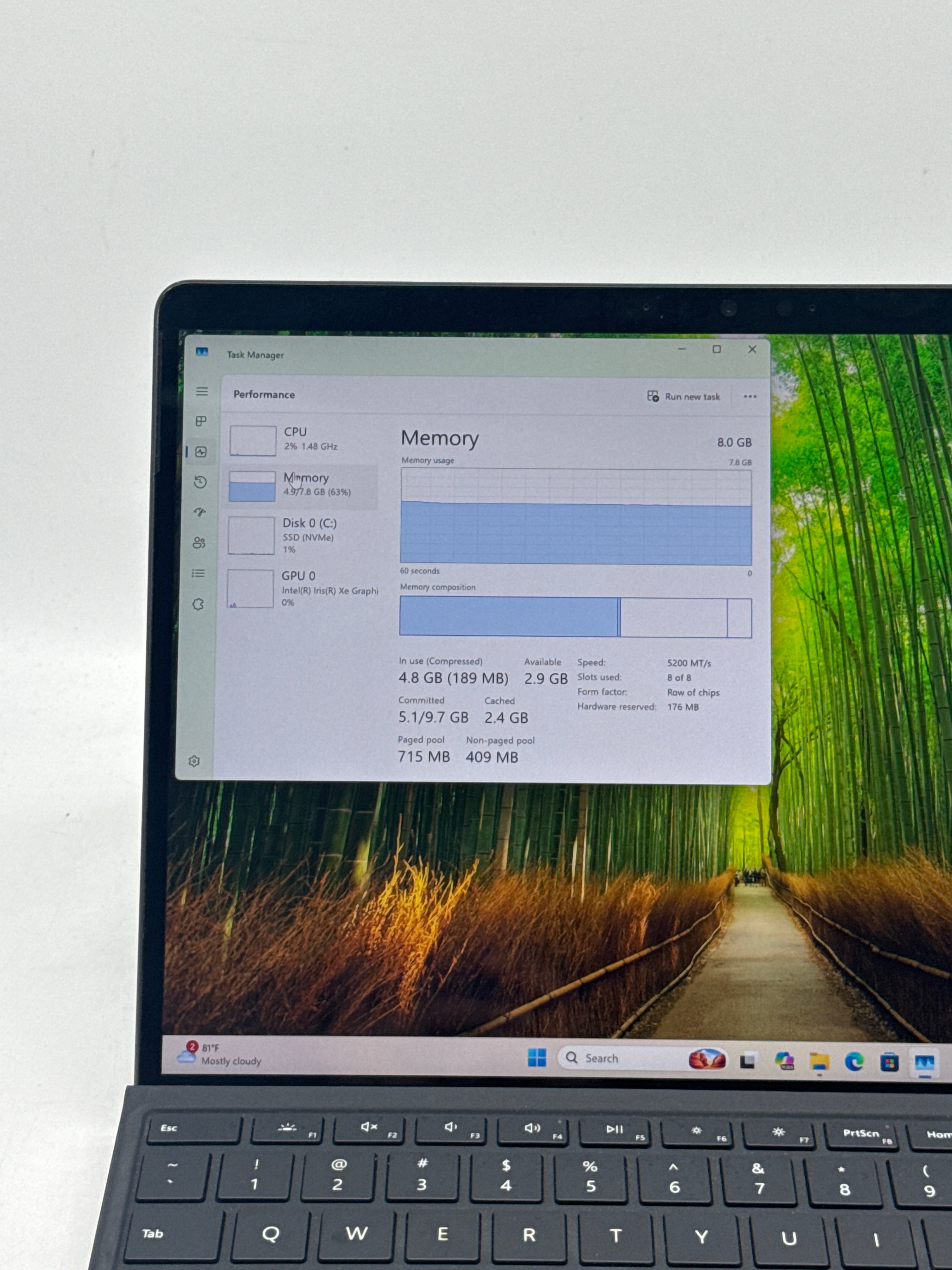952x1270 pixels.
Task: Click the Memory usage graph
Action: [x=576, y=516]
